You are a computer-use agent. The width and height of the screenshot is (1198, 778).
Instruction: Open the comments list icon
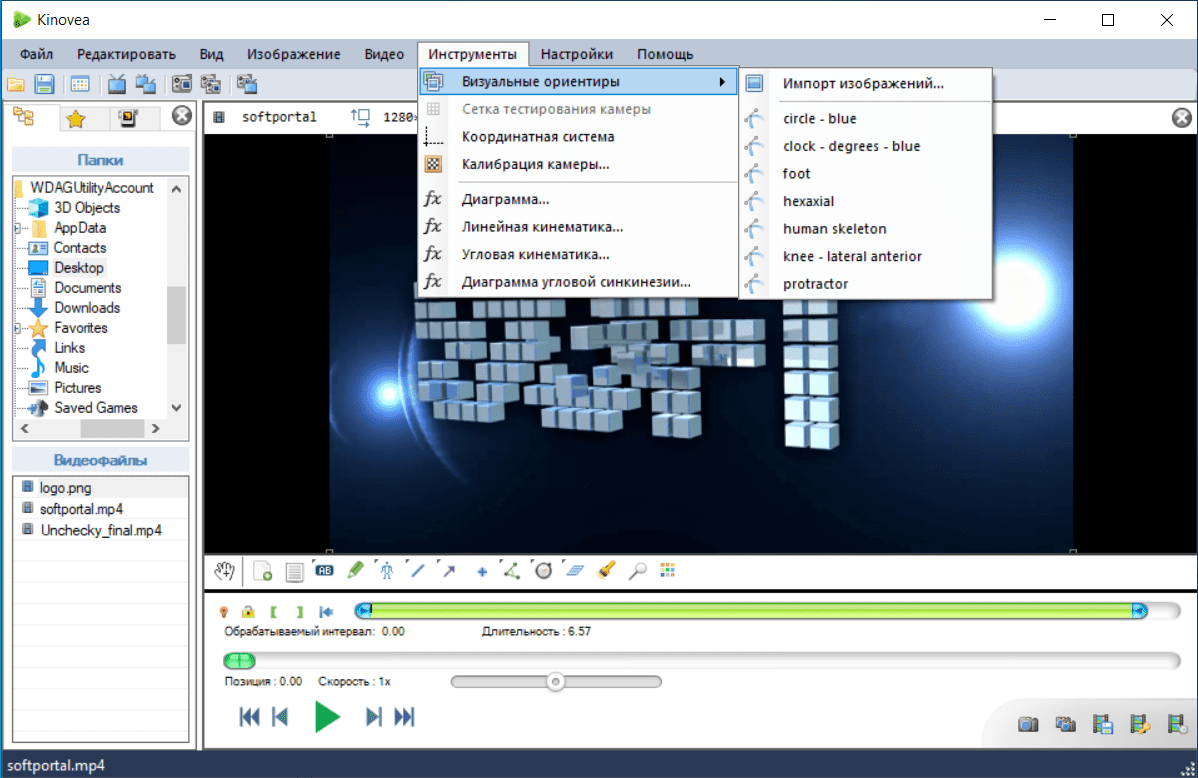pos(294,572)
